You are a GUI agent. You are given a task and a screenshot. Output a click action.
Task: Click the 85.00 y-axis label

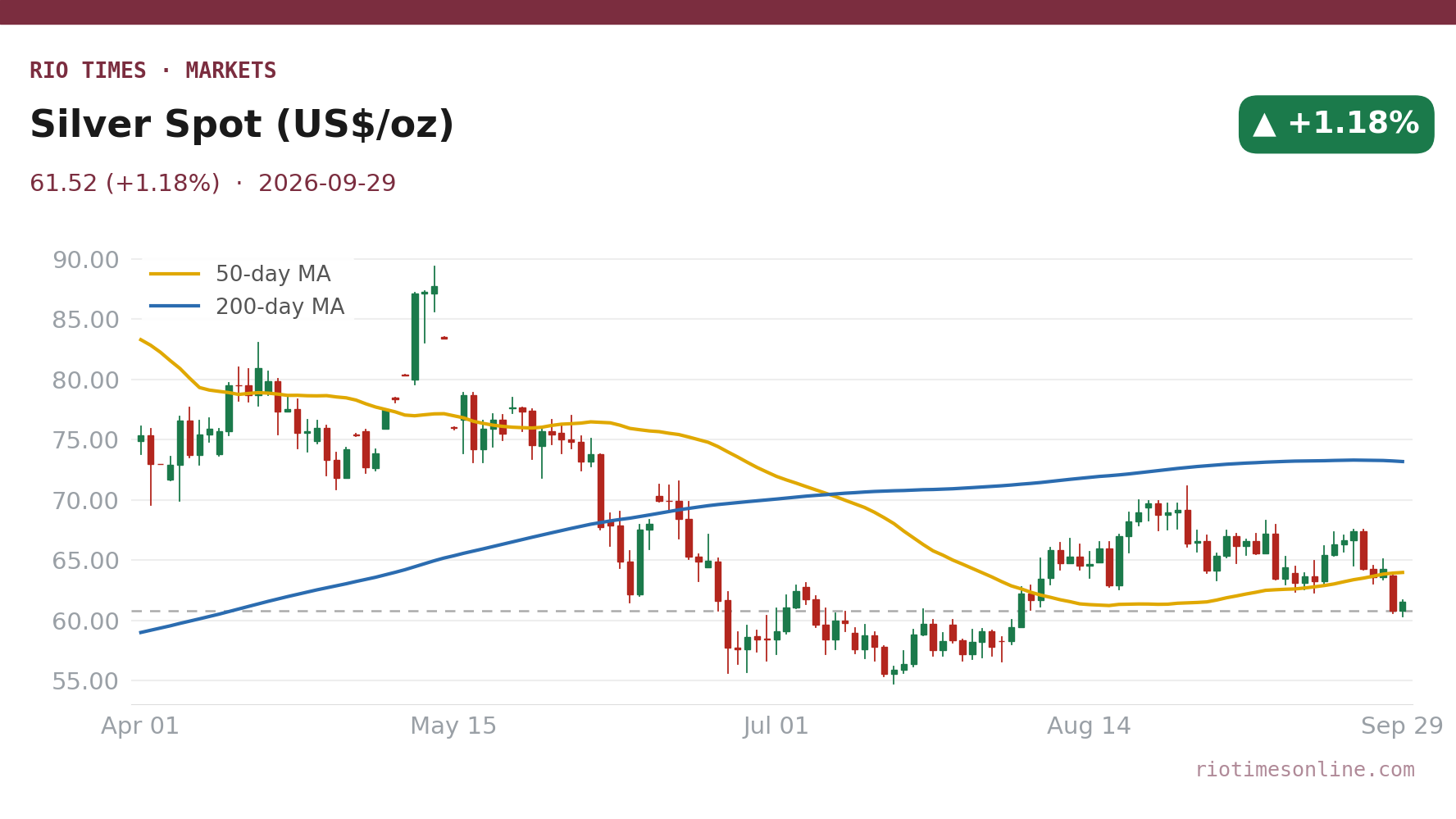click(x=85, y=320)
